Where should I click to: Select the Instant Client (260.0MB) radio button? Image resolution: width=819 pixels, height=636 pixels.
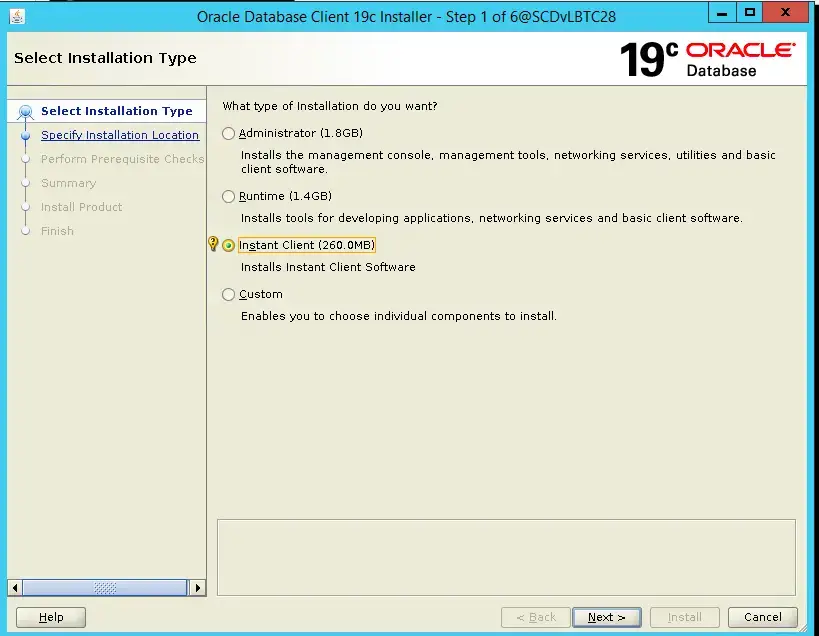pos(229,246)
